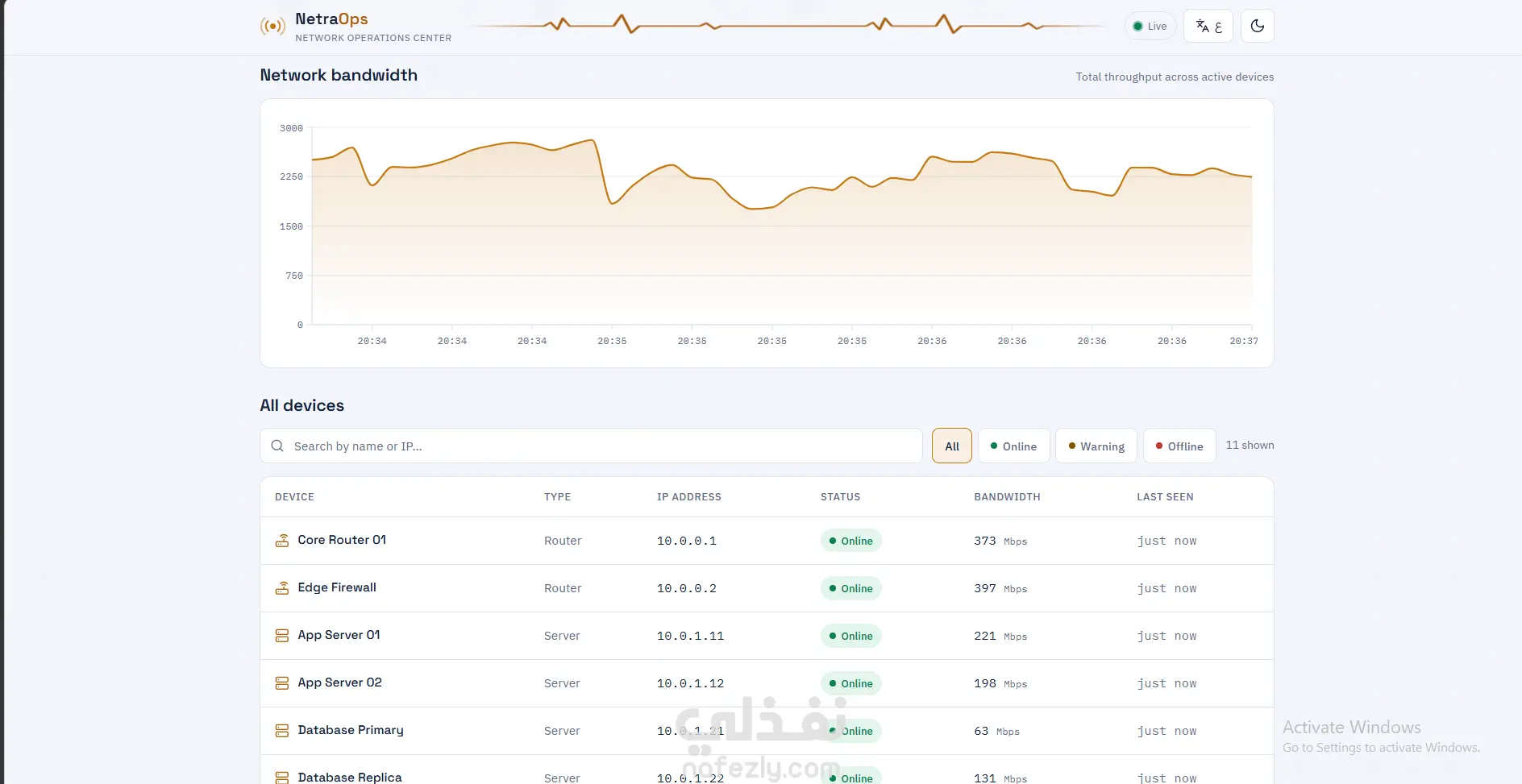This screenshot has height=784, width=1522.
Task: Filter devices by Warning status
Action: 1096,446
